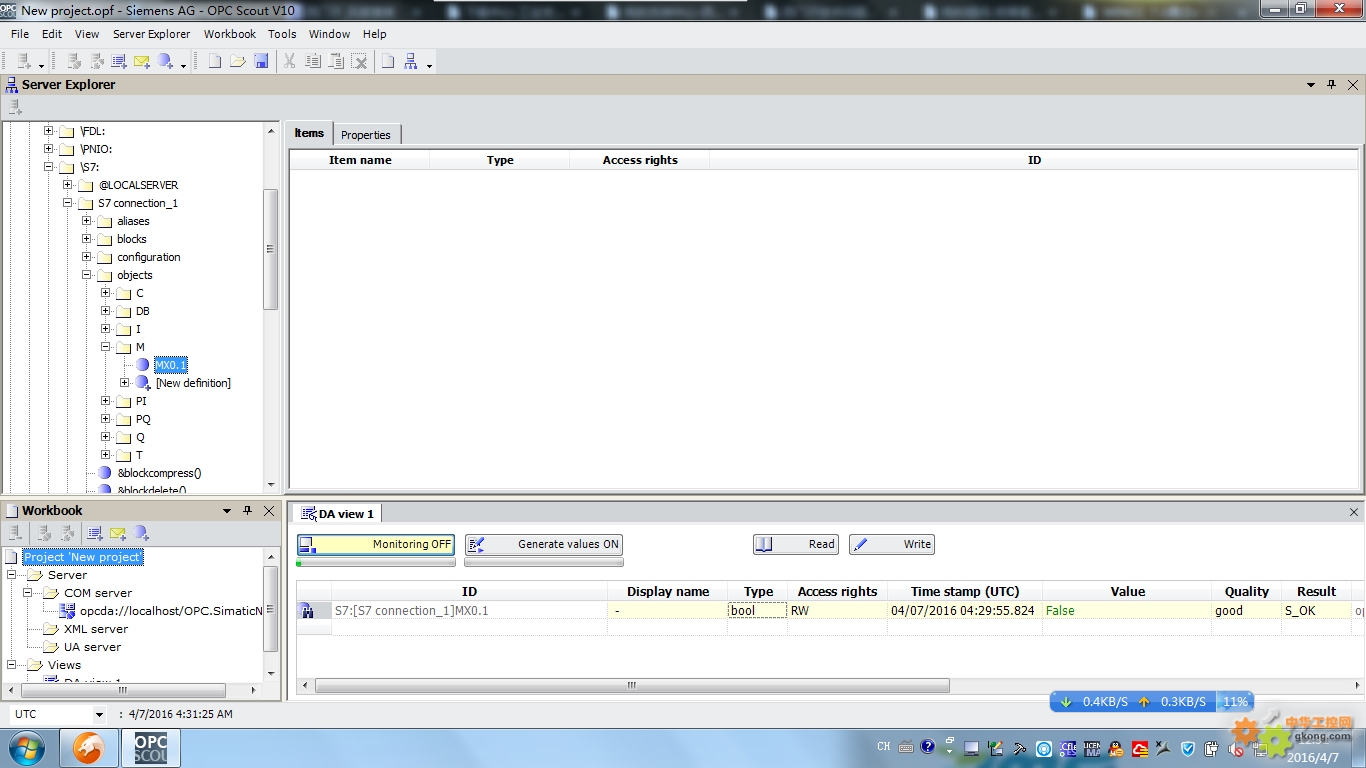Expand the \PNIO: tree node
The height and width of the screenshot is (768, 1366).
tap(48, 149)
